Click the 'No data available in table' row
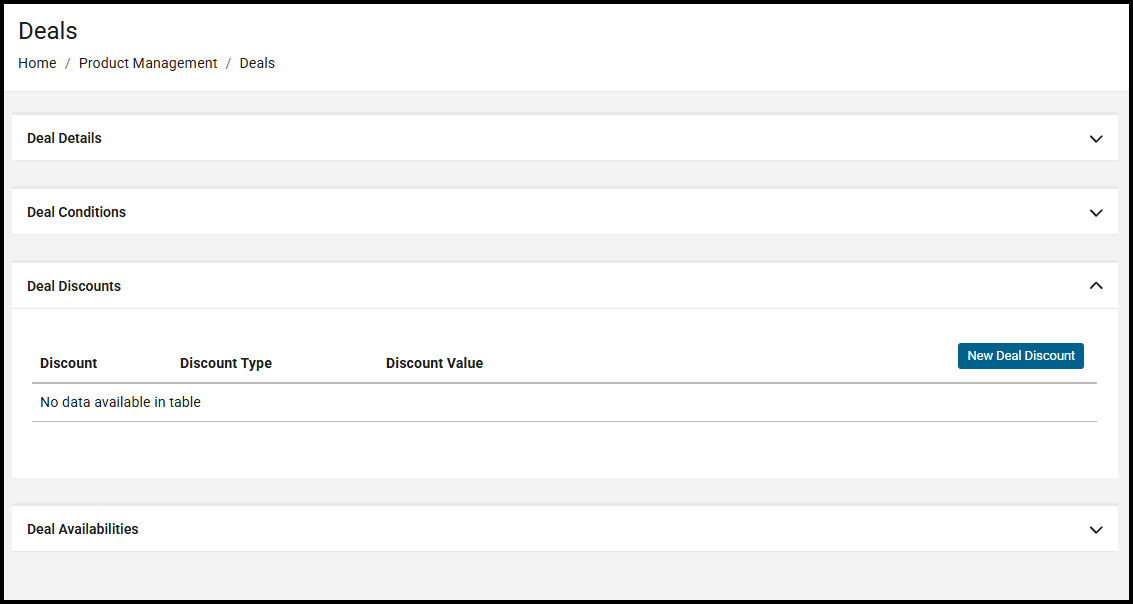This screenshot has height=604, width=1133. (x=120, y=402)
